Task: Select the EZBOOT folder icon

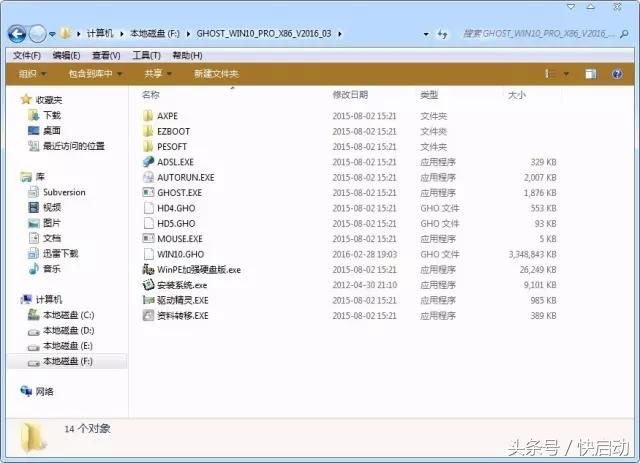Action: [148, 131]
